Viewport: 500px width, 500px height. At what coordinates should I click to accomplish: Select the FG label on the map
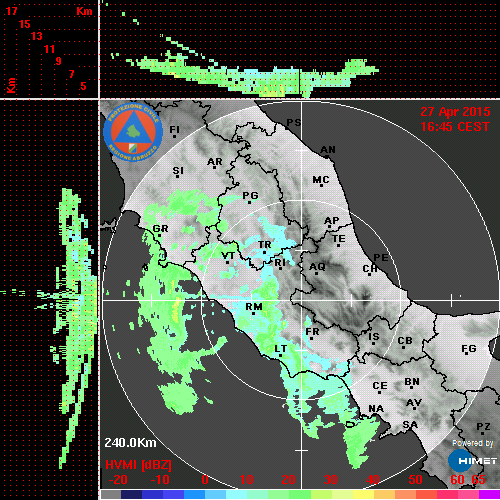click(469, 349)
